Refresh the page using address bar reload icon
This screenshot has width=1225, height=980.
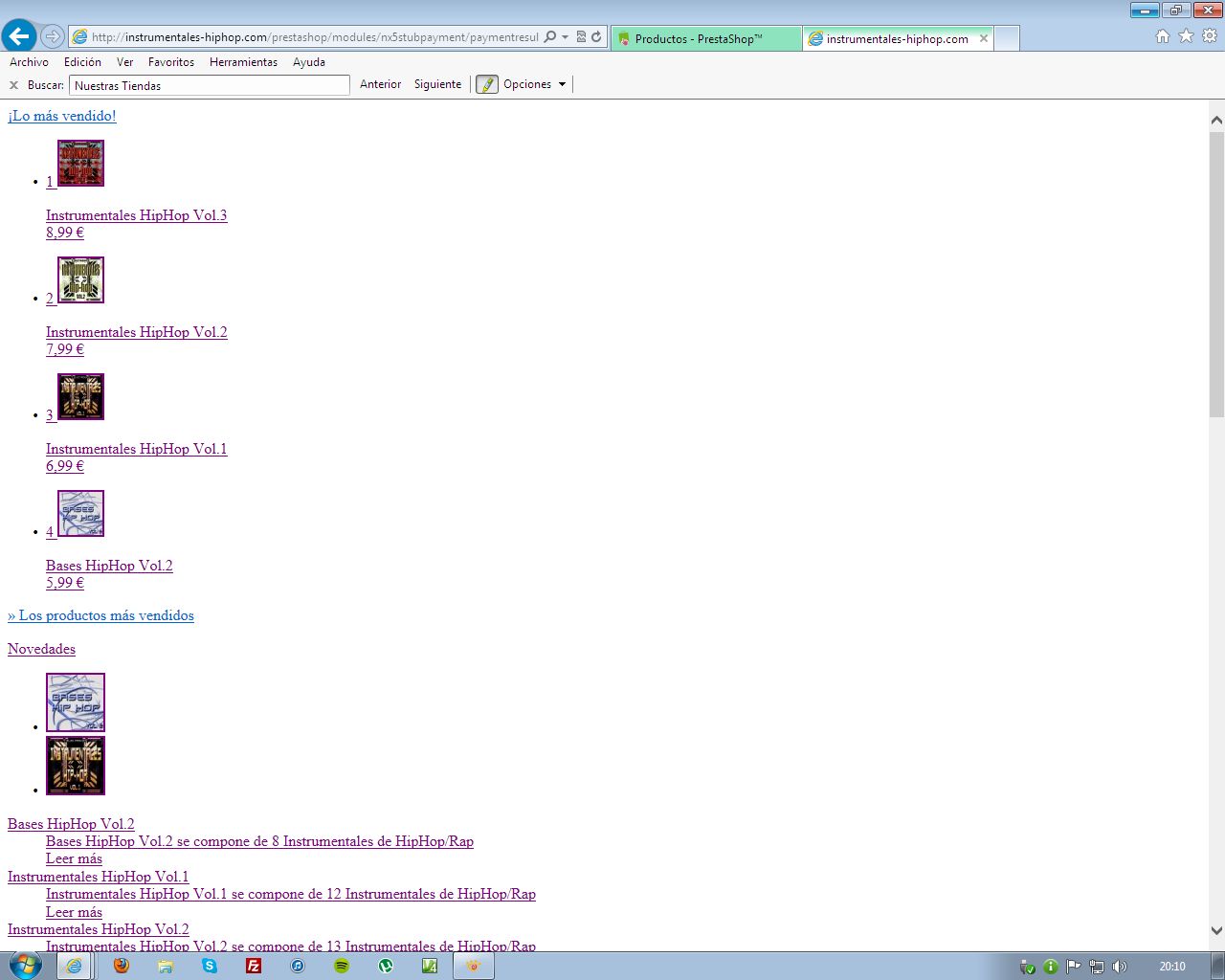tap(596, 37)
